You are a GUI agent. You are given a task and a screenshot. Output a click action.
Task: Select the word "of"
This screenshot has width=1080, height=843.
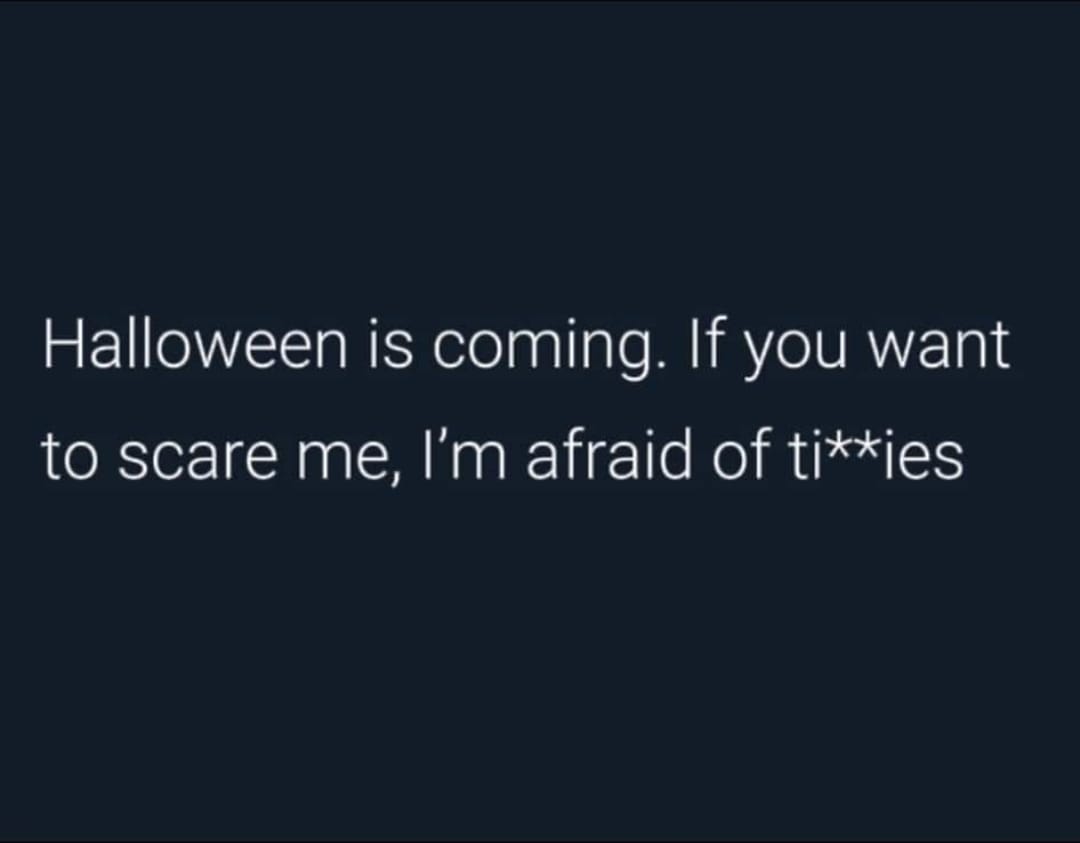(x=741, y=455)
